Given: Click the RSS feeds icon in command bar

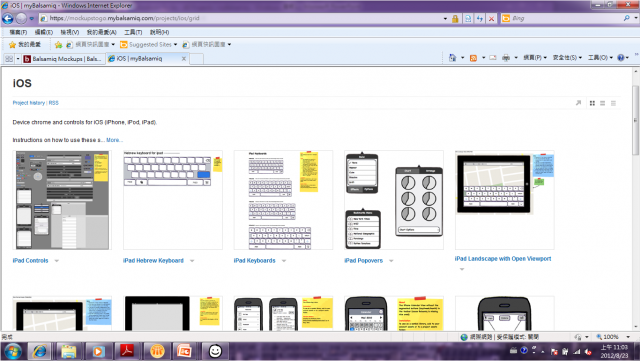Looking at the screenshot, I should (473, 58).
